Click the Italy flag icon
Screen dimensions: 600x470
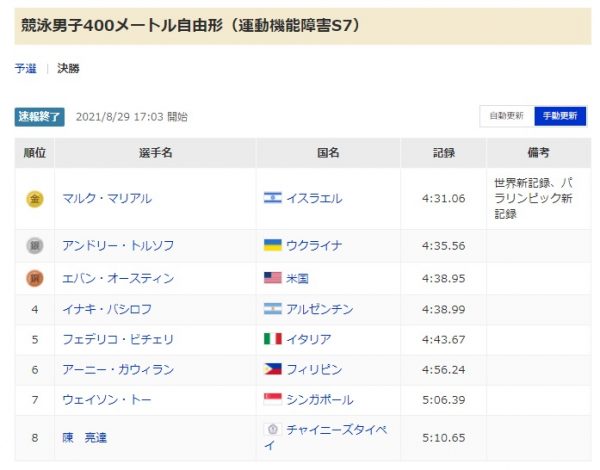[x=272, y=339]
